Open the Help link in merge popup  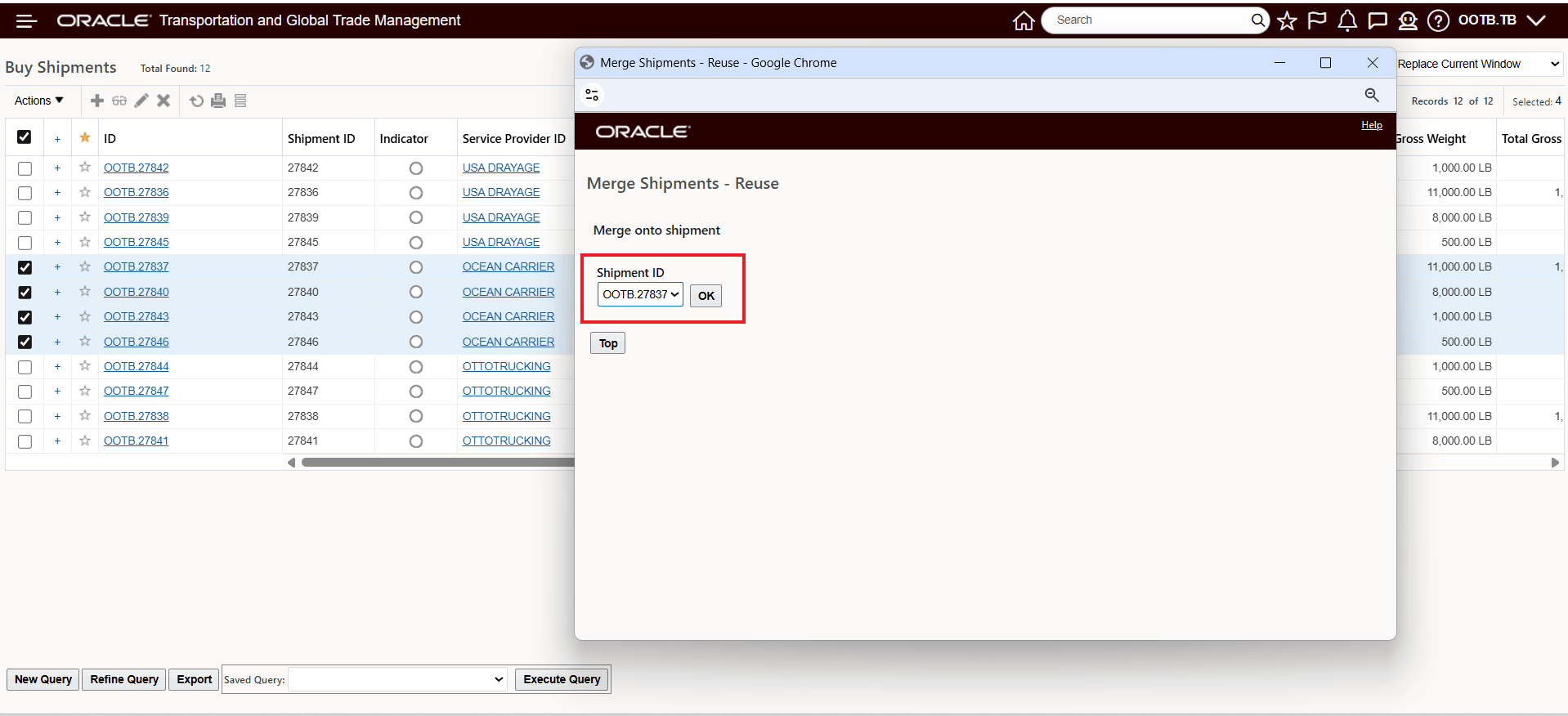point(1372,125)
